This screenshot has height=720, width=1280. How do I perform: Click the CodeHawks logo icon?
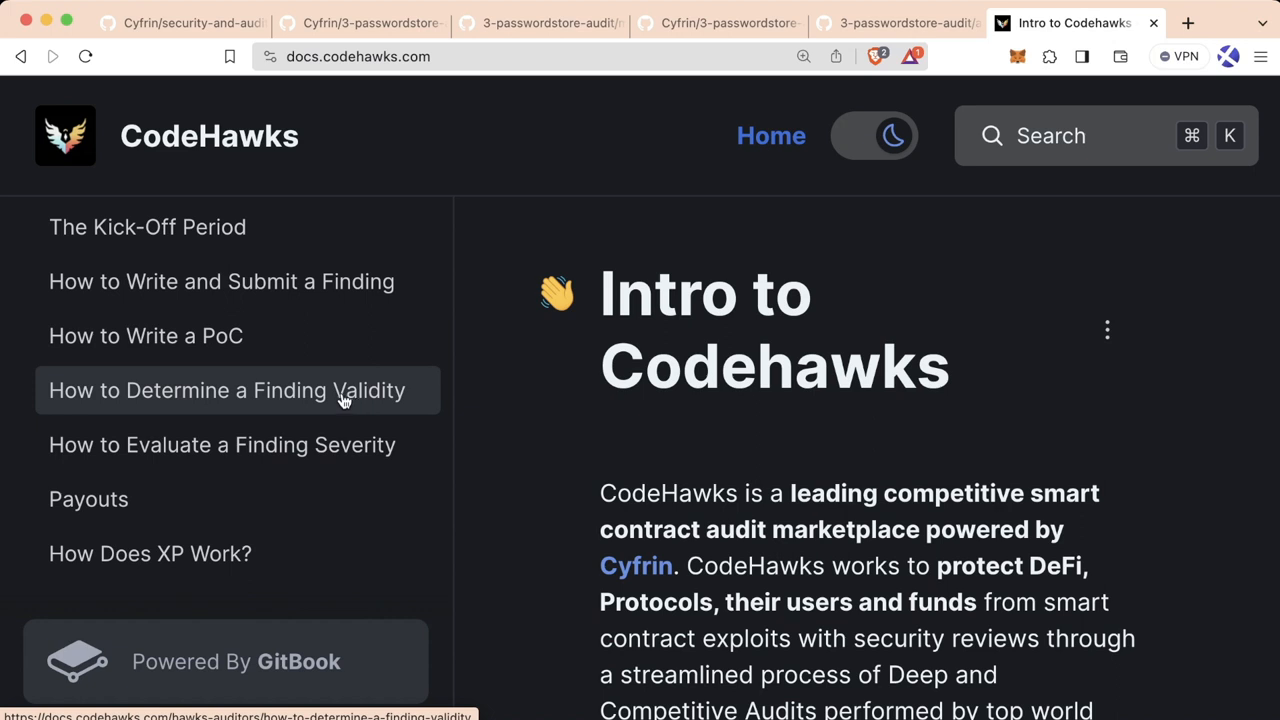(x=66, y=136)
